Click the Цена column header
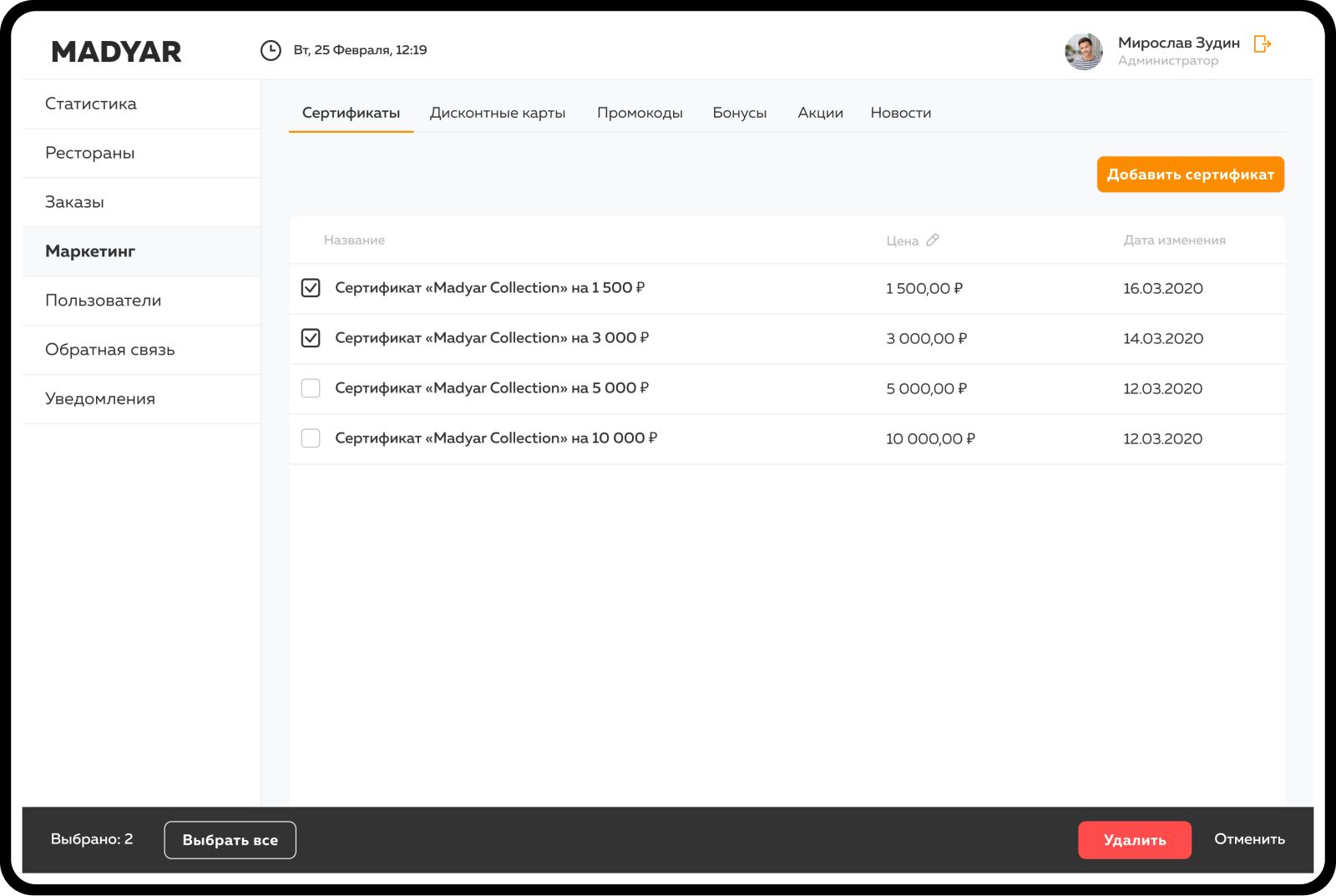 coord(903,241)
